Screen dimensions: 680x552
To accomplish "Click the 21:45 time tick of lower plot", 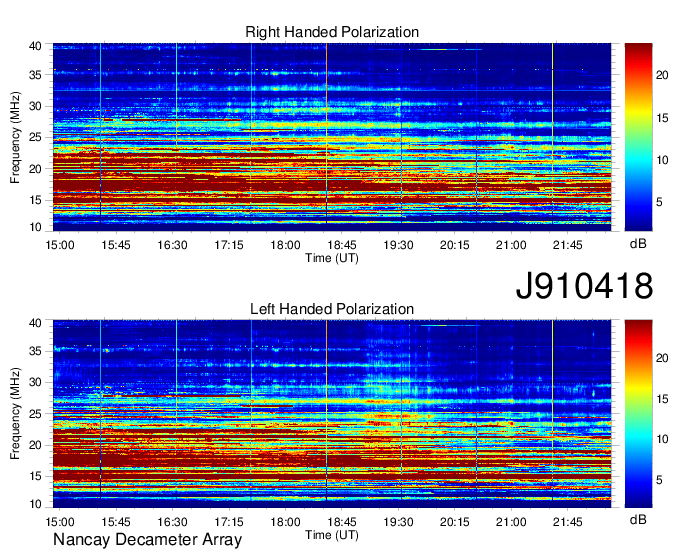I will click(567, 522).
